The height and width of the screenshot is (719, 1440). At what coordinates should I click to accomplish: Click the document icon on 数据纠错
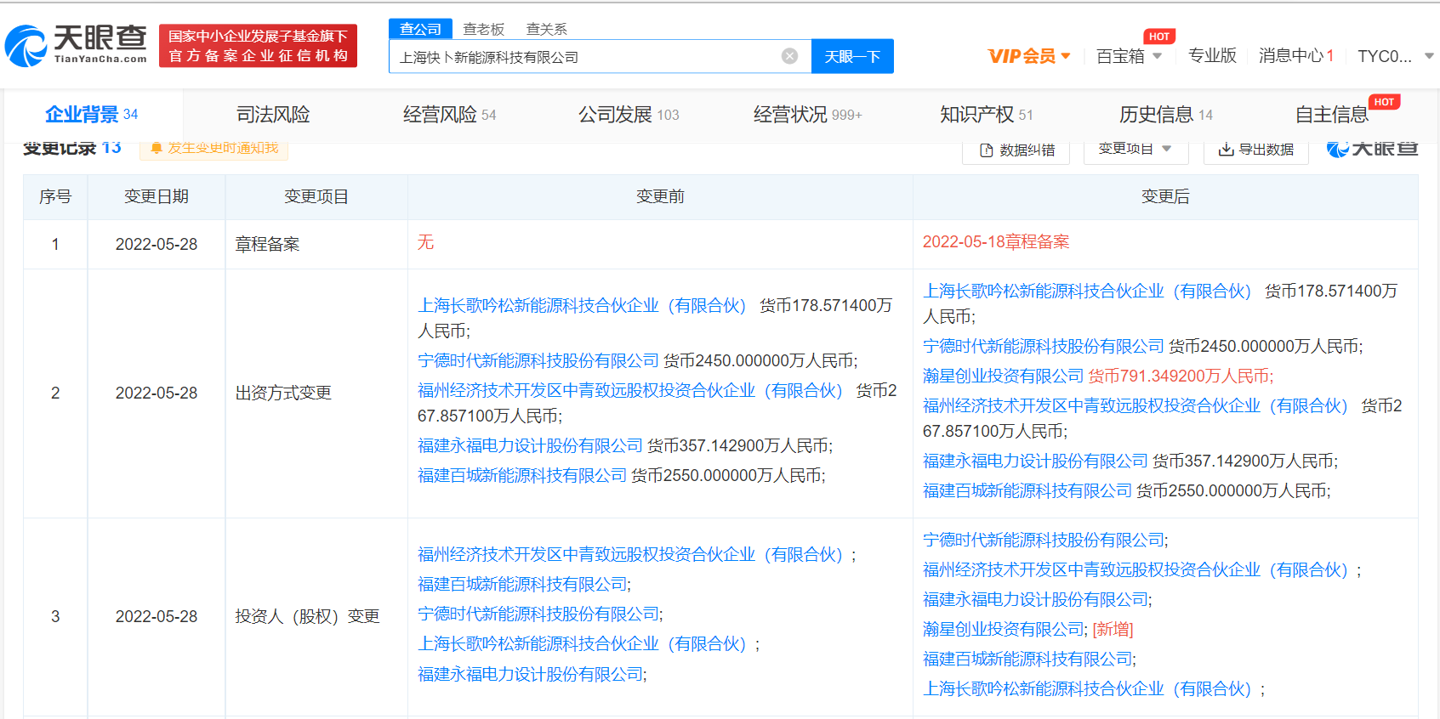coord(986,150)
